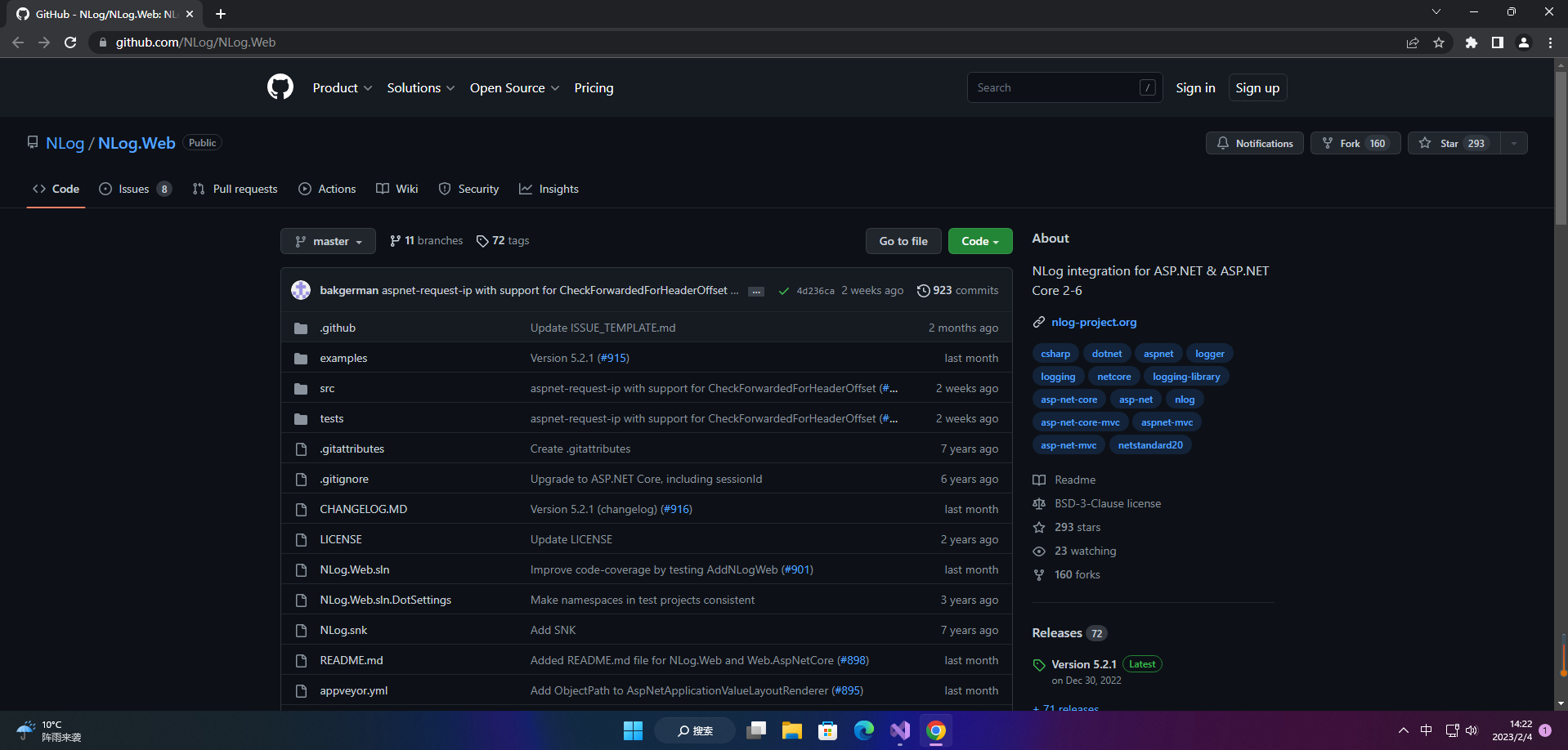Select the logging-library topic tag
Image resolution: width=1568 pixels, height=750 pixels.
1185,377
